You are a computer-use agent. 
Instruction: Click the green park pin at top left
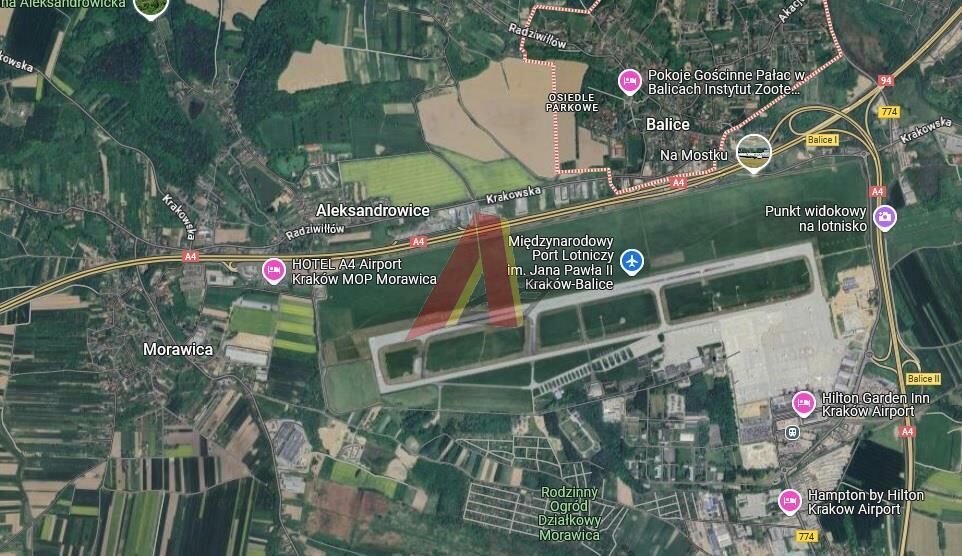[151, 7]
